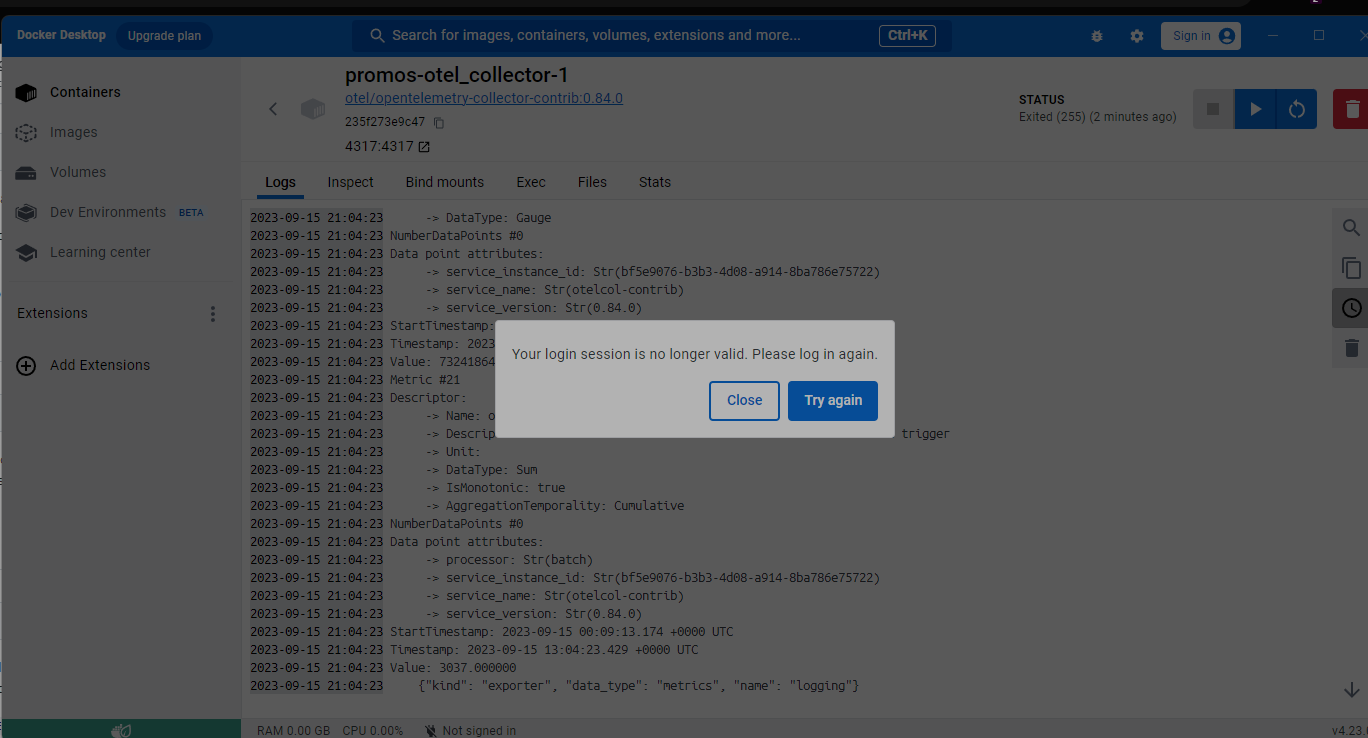The height and width of the screenshot is (738, 1368).
Task: Collapse container details with back chevron
Action: coord(273,109)
